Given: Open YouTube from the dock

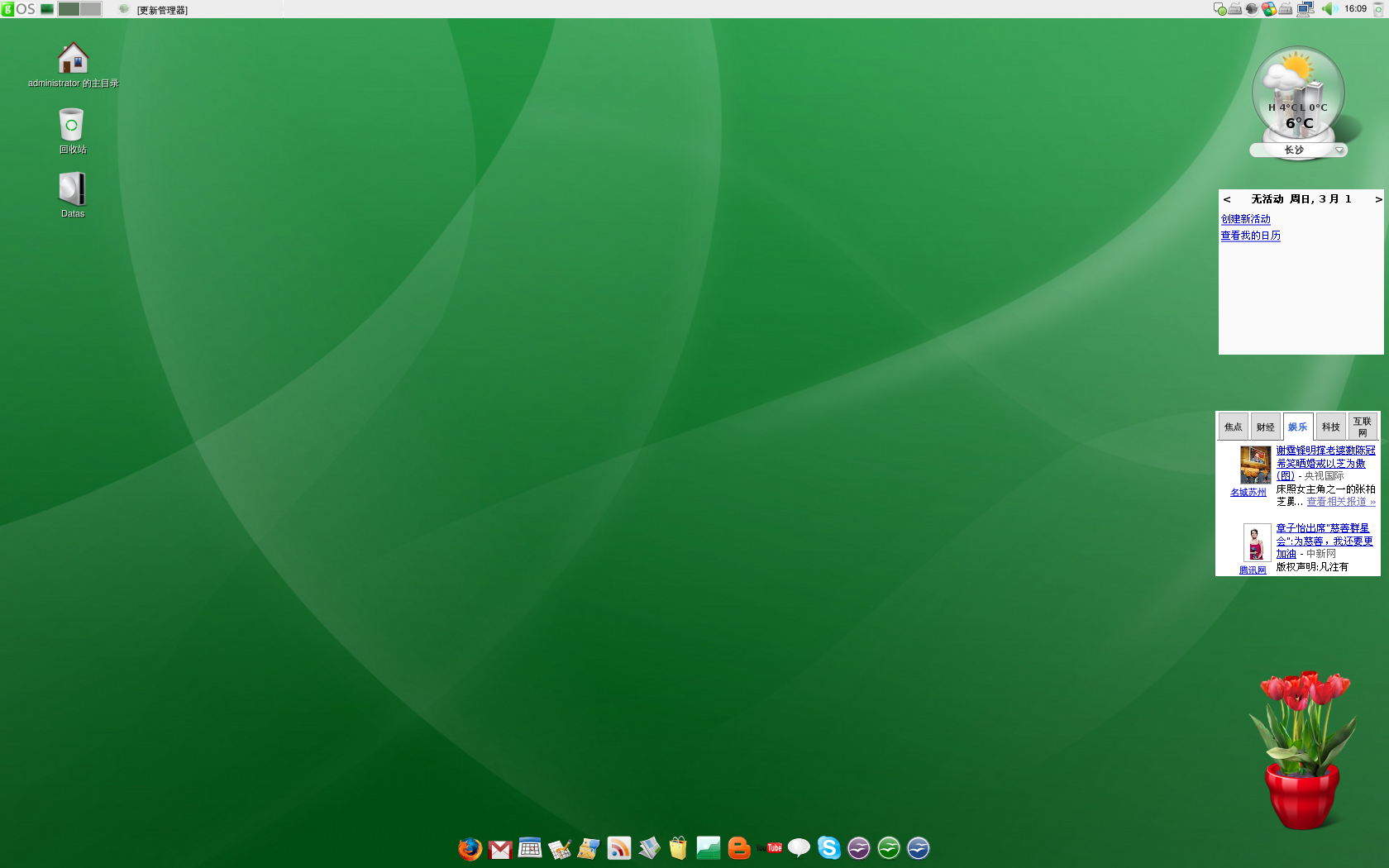Looking at the screenshot, I should pos(770,848).
